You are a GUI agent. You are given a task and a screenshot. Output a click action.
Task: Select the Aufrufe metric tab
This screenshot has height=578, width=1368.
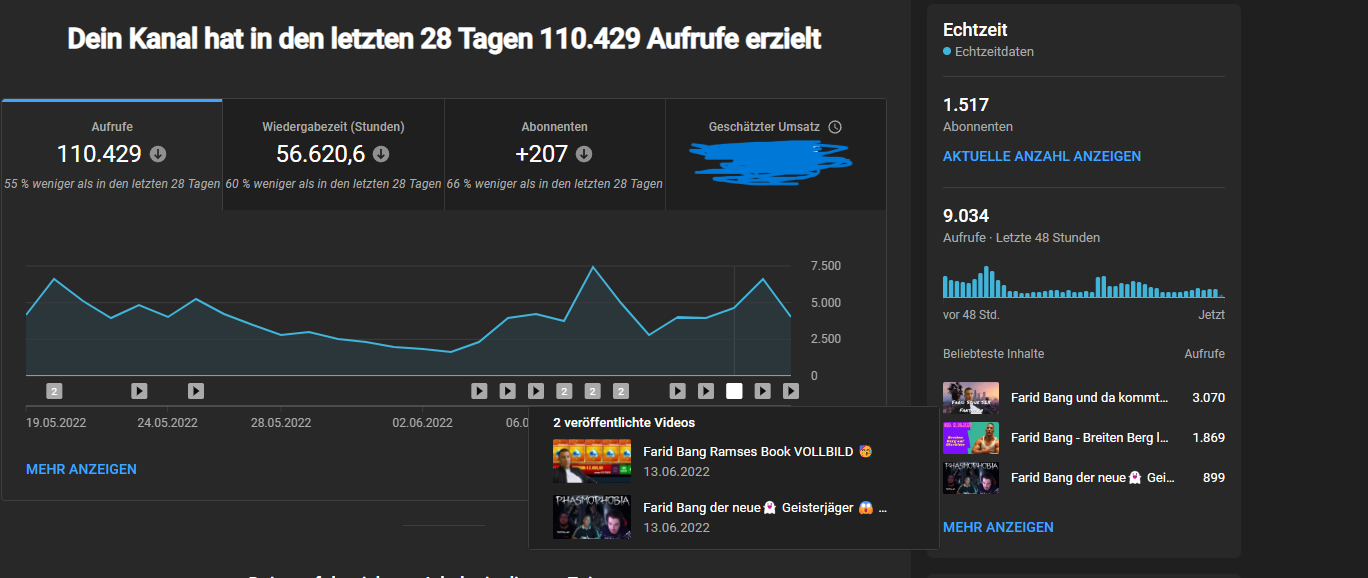112,155
